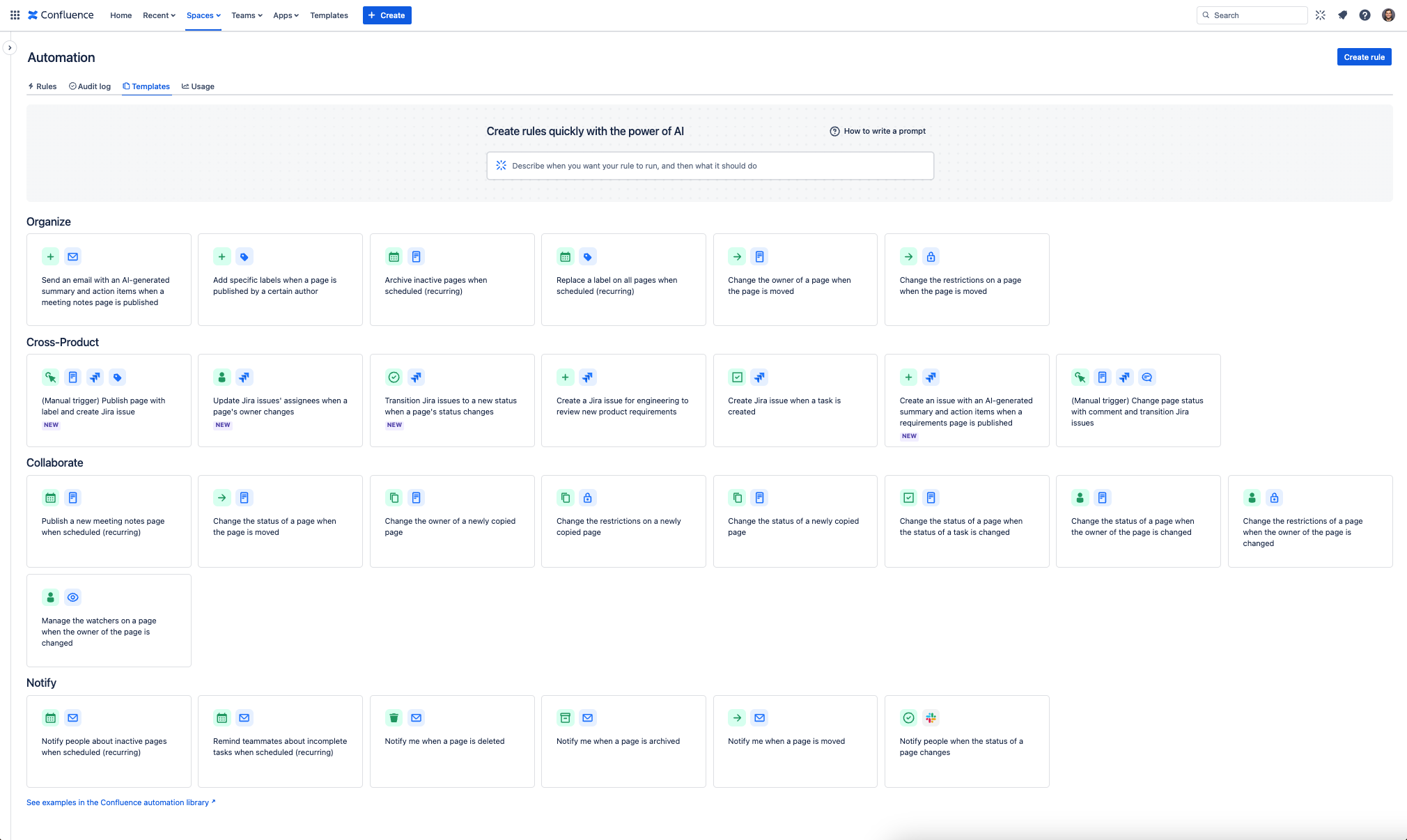Click the Create rule button
The height and width of the screenshot is (840, 1407).
click(x=1364, y=56)
